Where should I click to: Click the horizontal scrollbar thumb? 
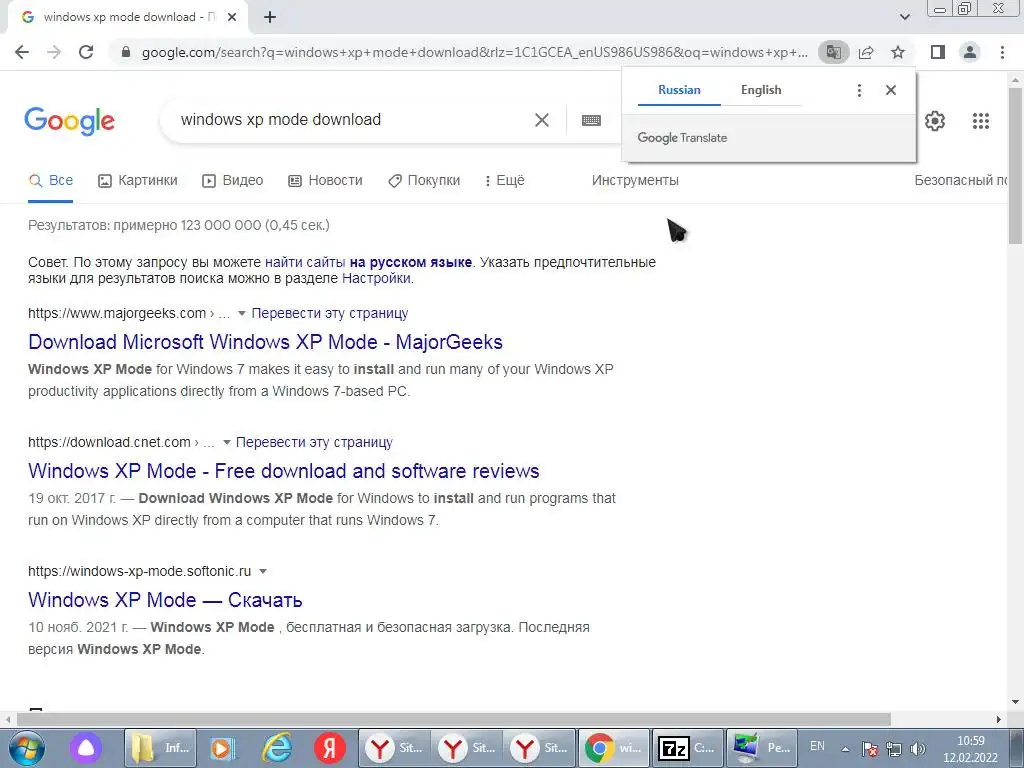(x=454, y=719)
